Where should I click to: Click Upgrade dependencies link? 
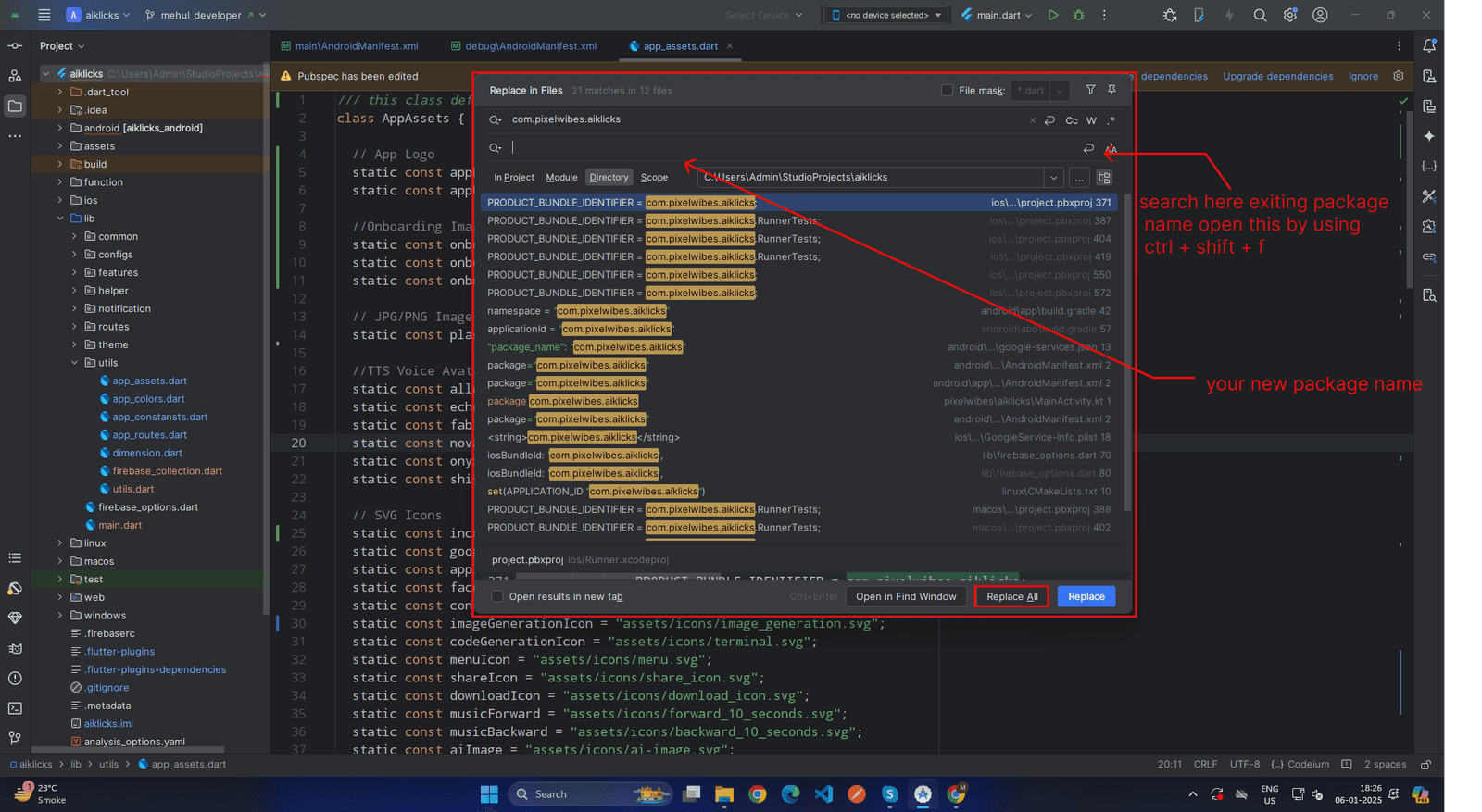(x=1277, y=77)
